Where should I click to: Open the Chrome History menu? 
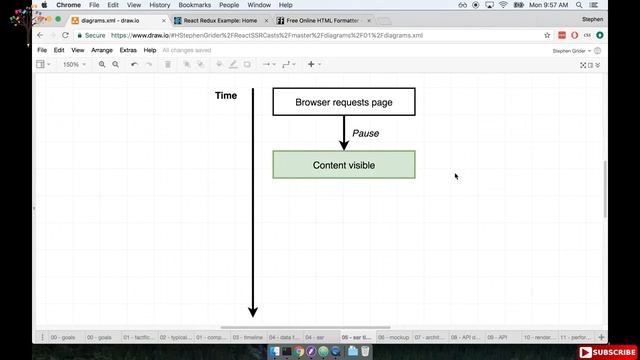160,5
